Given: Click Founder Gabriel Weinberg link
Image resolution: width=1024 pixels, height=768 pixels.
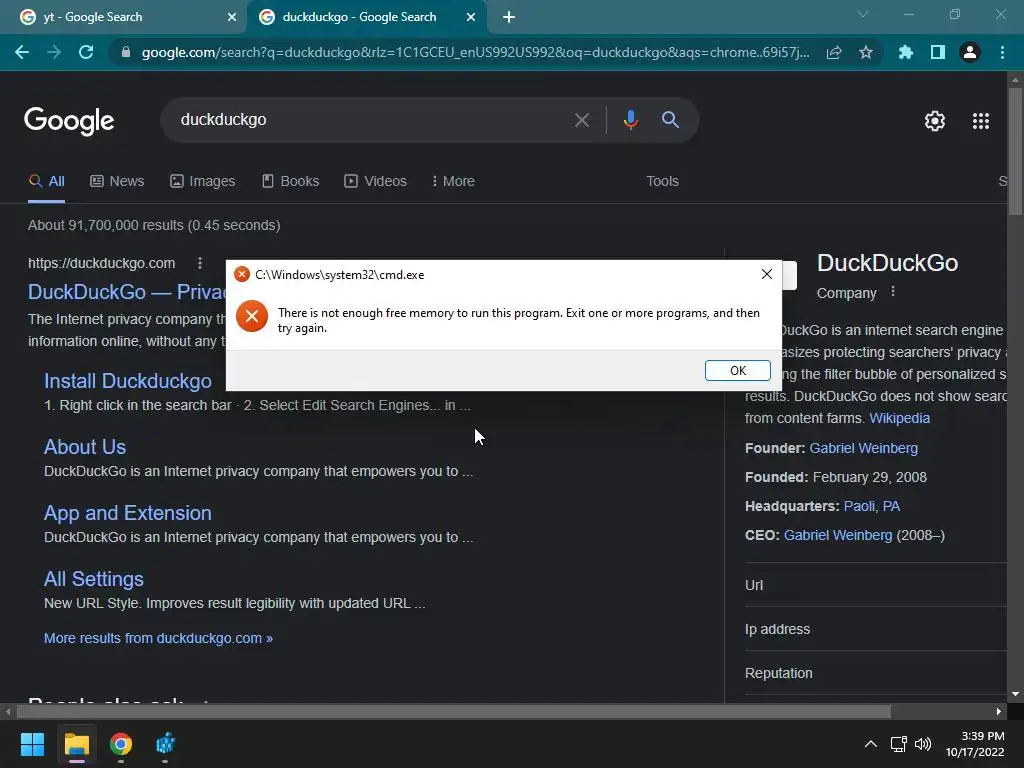Looking at the screenshot, I should pyautogui.click(x=863, y=448).
